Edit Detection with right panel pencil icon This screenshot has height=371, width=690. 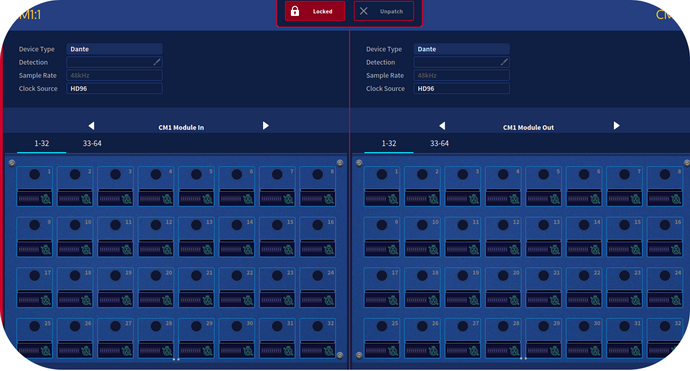[504, 62]
